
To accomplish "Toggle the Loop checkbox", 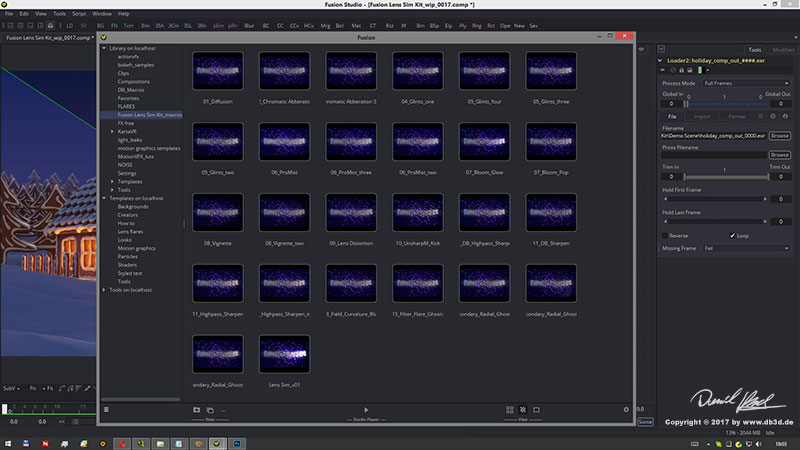I will click(x=732, y=236).
